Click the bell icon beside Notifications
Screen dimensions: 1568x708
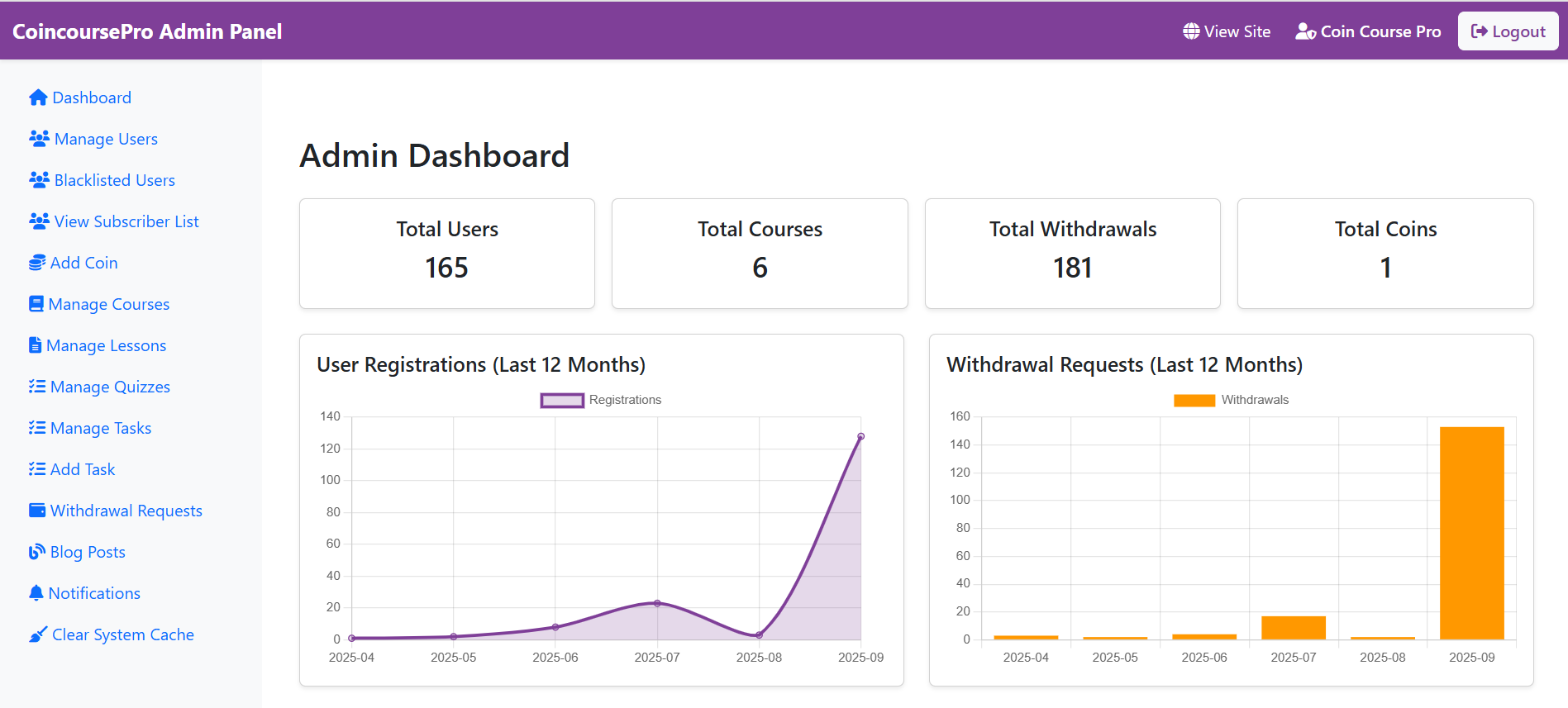pyautogui.click(x=36, y=593)
